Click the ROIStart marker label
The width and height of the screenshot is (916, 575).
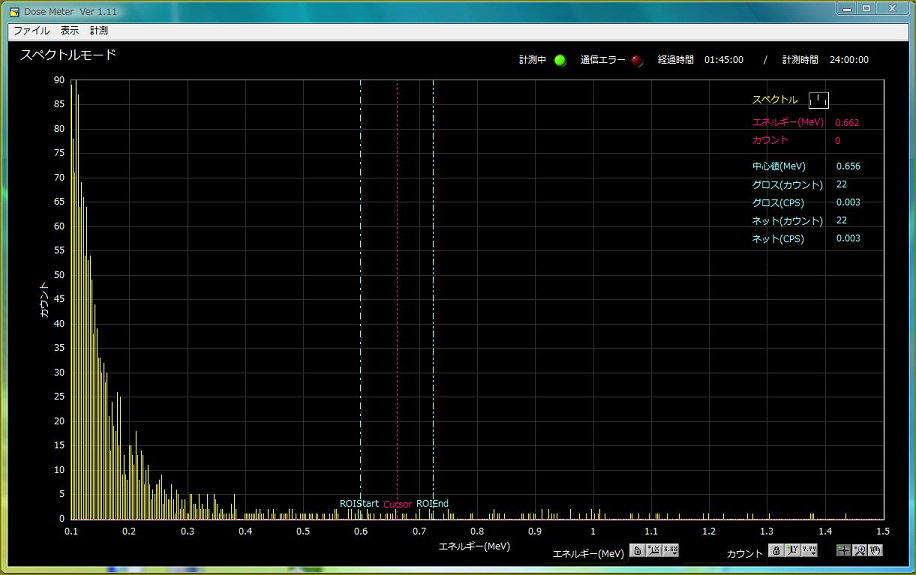pos(359,504)
